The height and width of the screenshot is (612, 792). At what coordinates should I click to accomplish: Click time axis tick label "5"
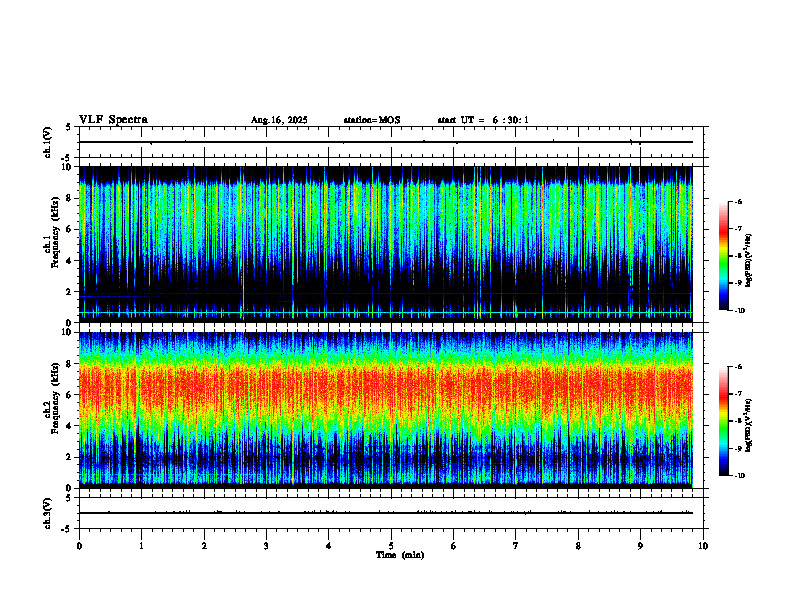click(x=391, y=546)
